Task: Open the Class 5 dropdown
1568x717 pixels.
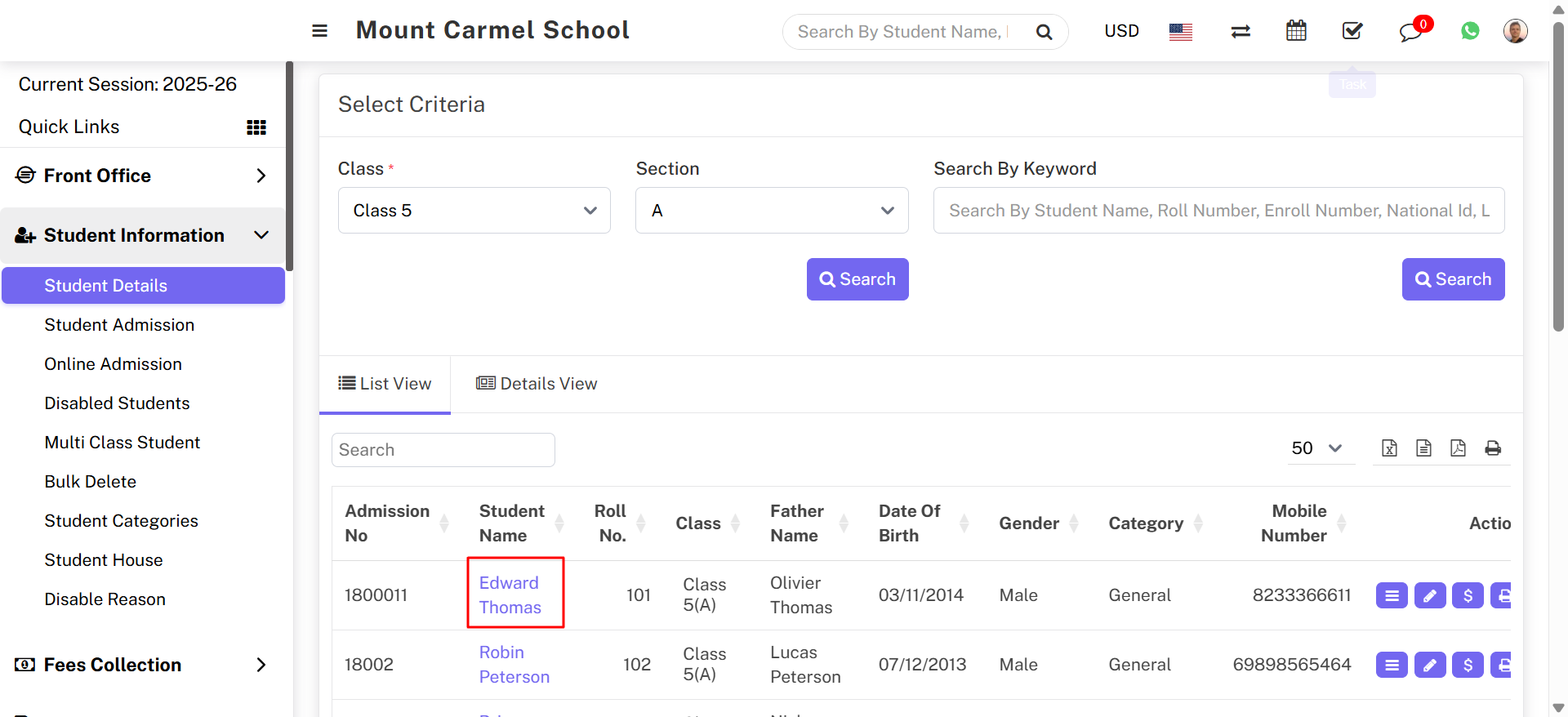Action: (474, 211)
